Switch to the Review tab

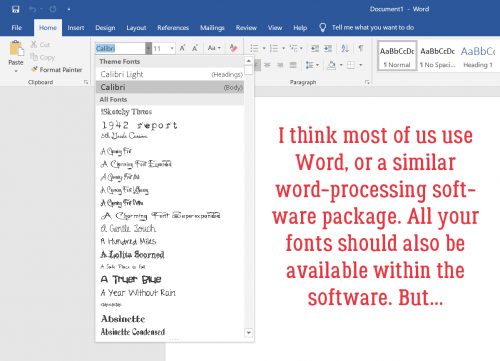point(246,28)
